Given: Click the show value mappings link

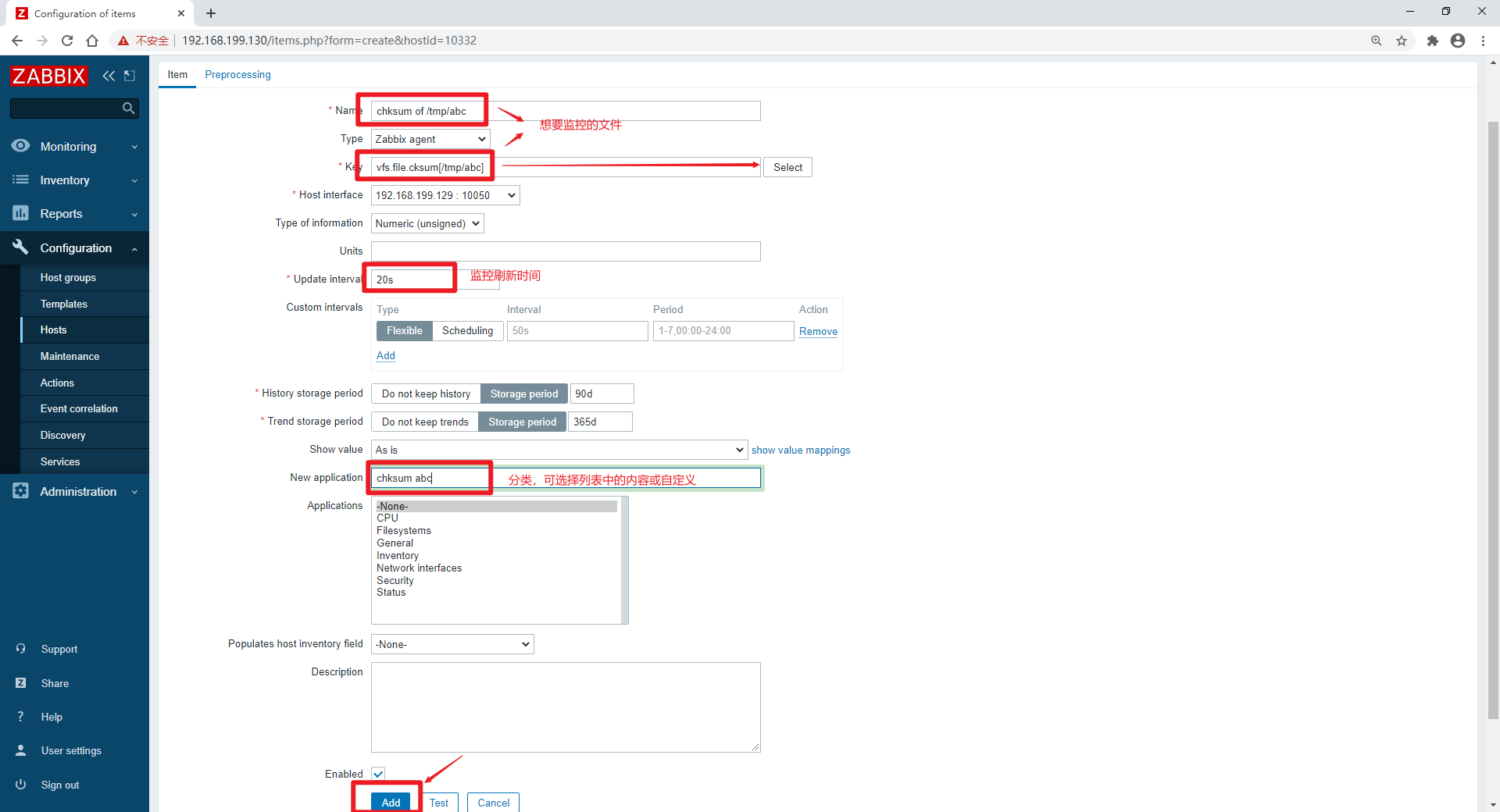Looking at the screenshot, I should coord(801,450).
